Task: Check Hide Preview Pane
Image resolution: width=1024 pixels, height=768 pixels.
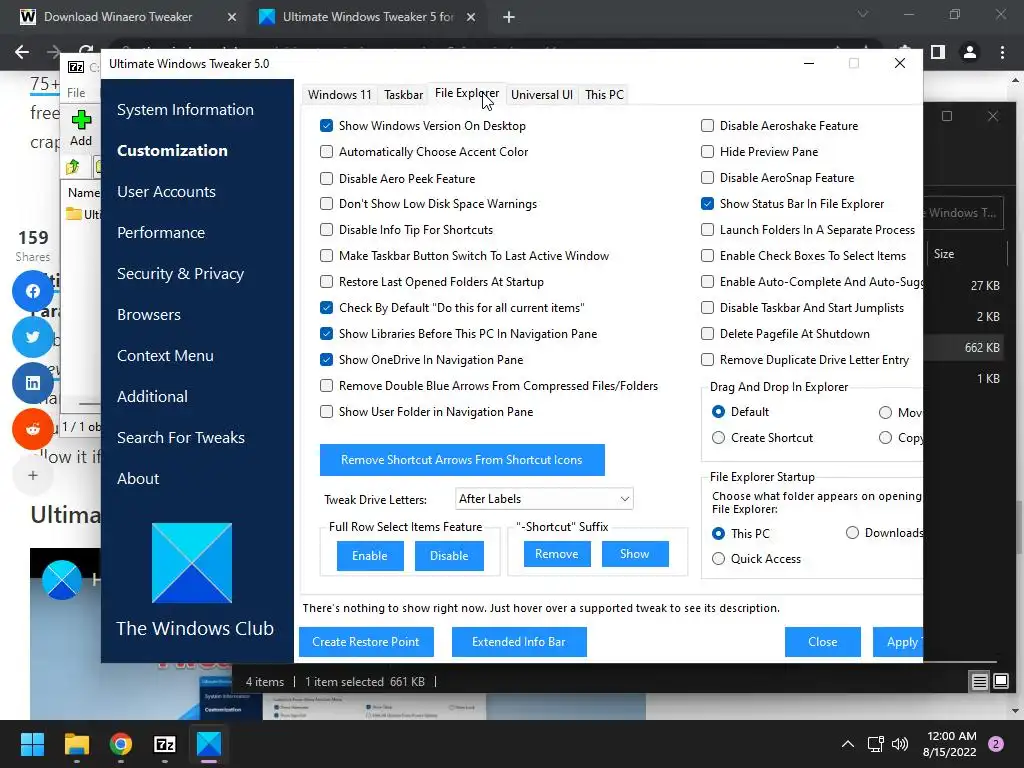Action: tap(707, 152)
